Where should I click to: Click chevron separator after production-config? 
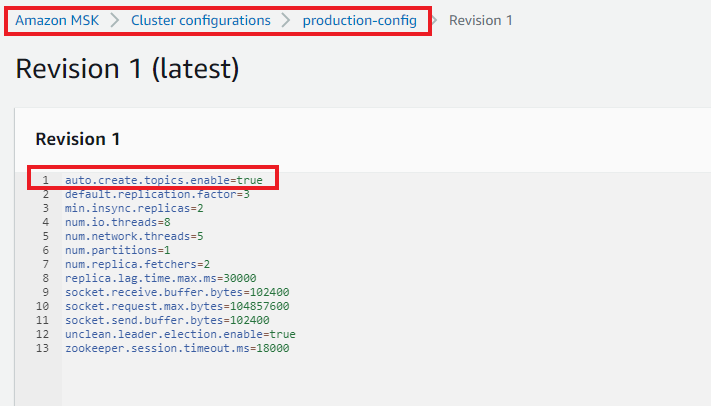coord(434,20)
